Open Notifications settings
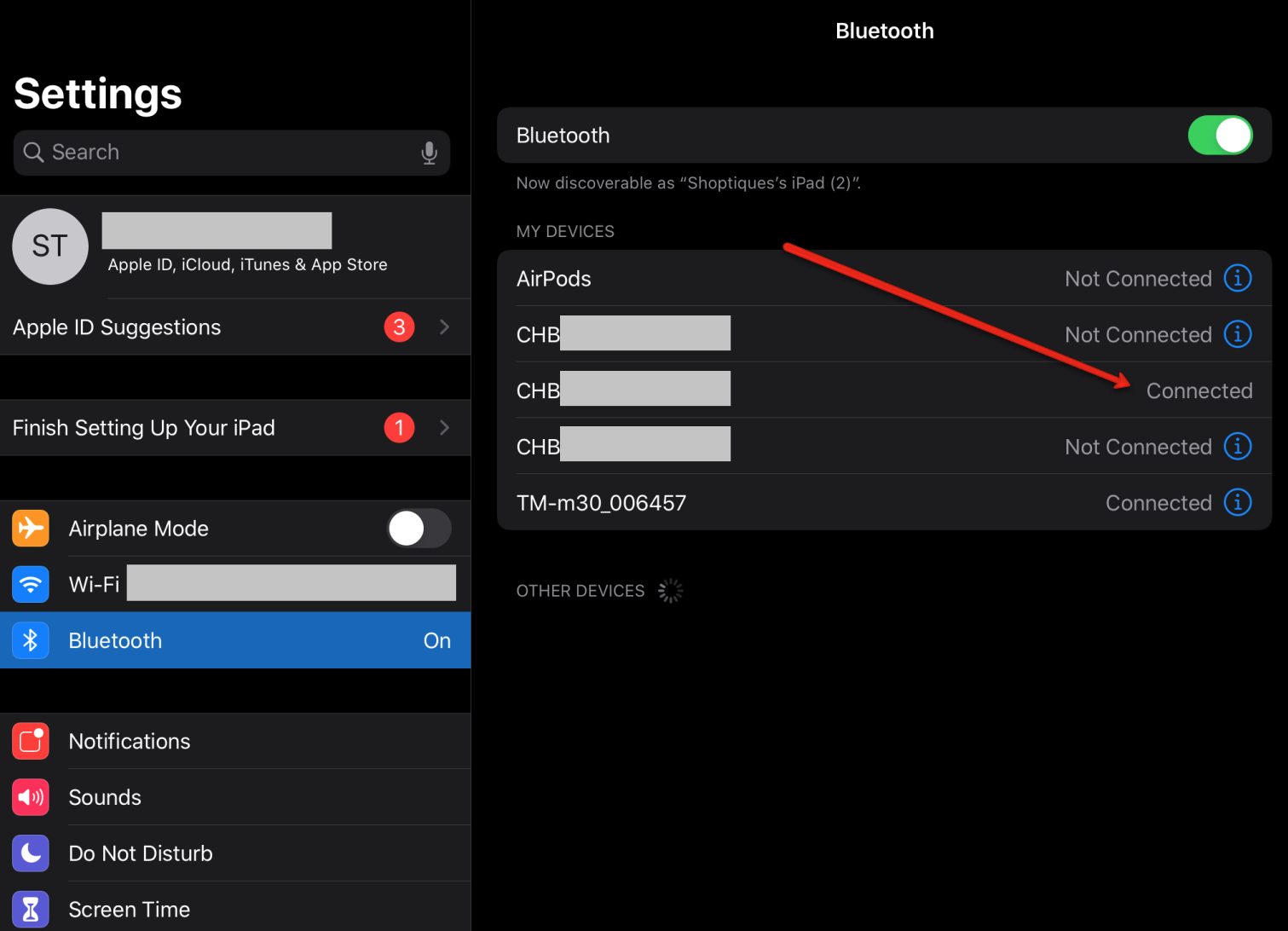This screenshot has width=1288, height=931. pyautogui.click(x=235, y=741)
